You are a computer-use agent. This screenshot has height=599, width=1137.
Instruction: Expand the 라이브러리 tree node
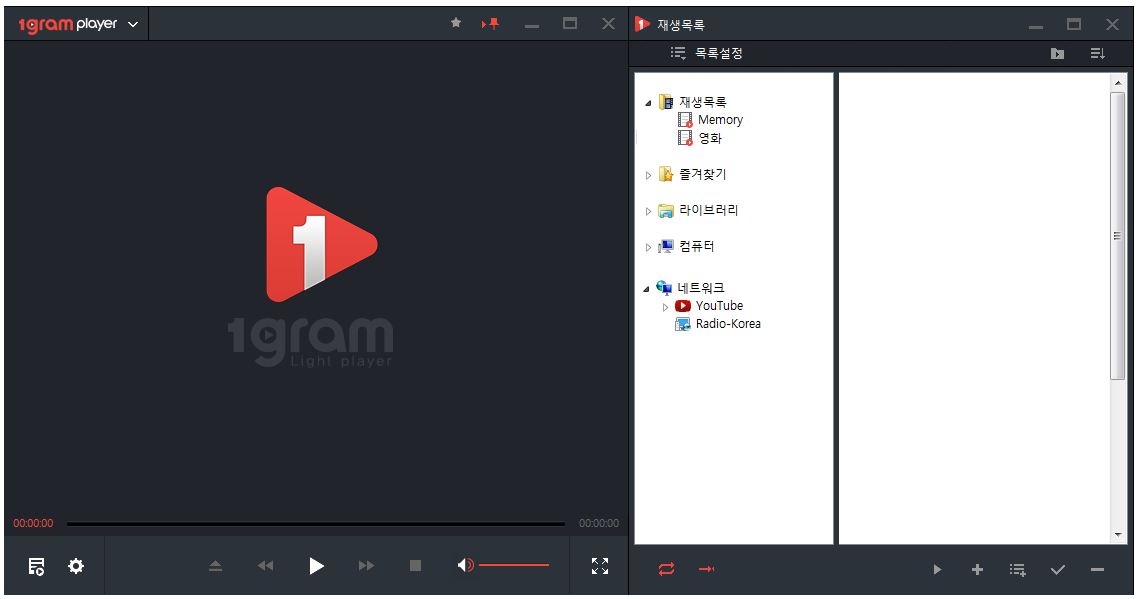[648, 211]
